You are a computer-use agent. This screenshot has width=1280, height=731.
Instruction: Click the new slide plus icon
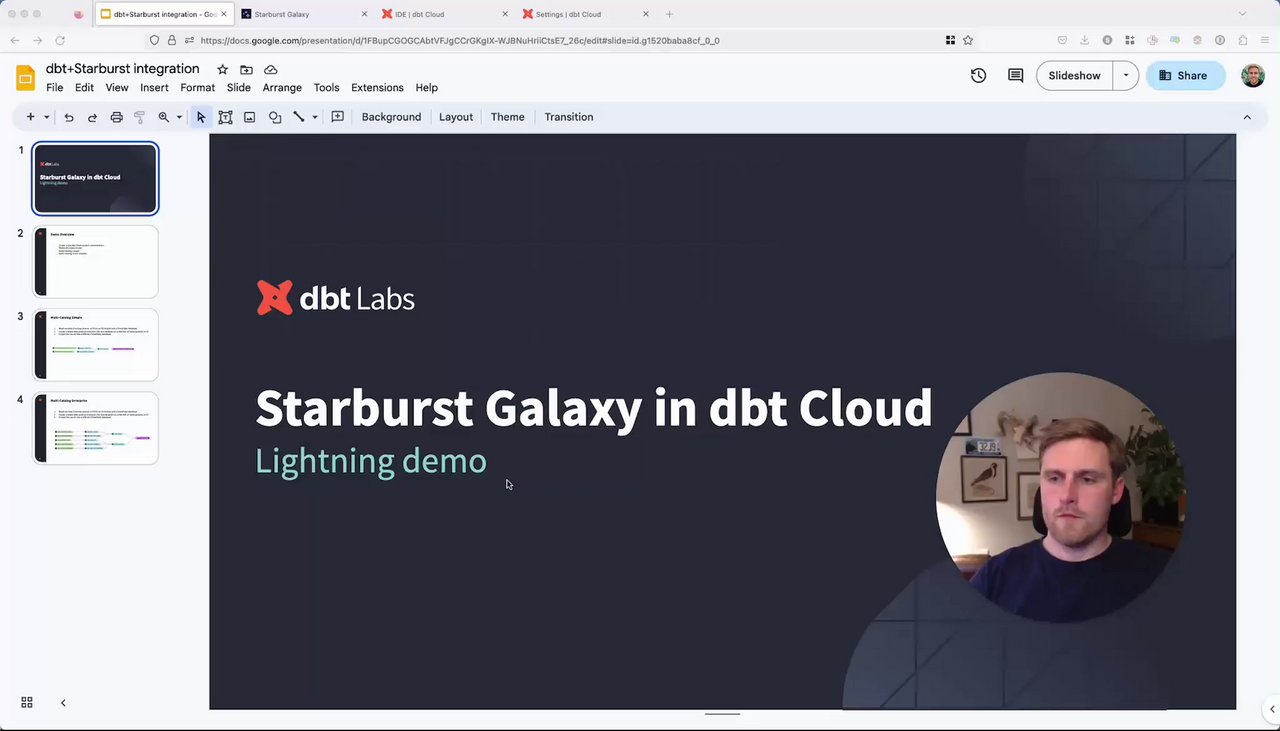[30, 117]
